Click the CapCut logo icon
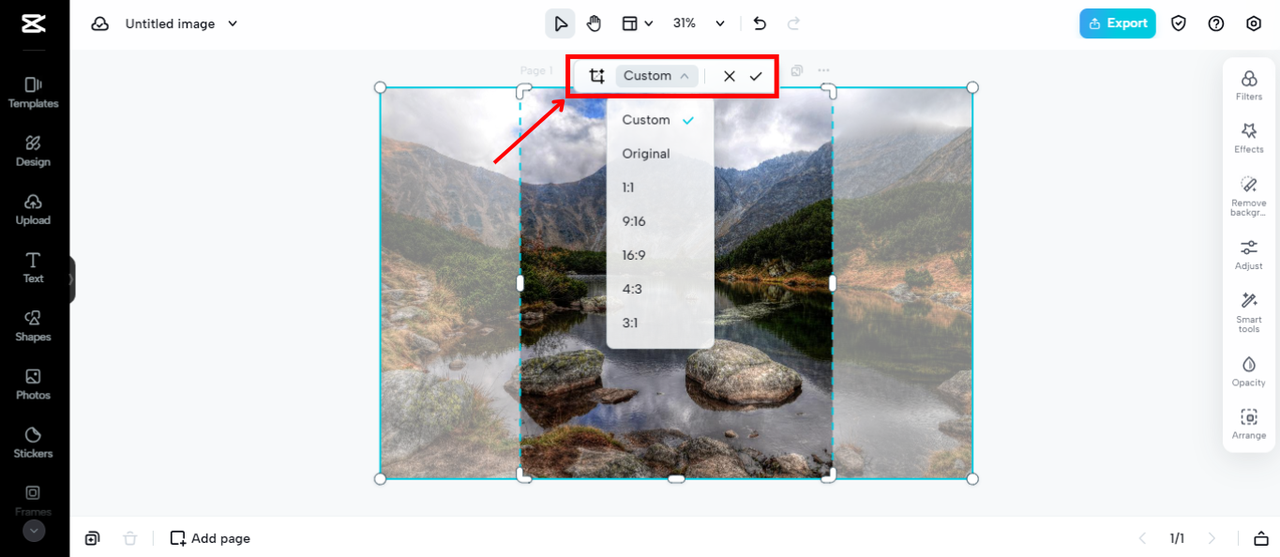Viewport: 1280px width, 557px height. (33, 24)
